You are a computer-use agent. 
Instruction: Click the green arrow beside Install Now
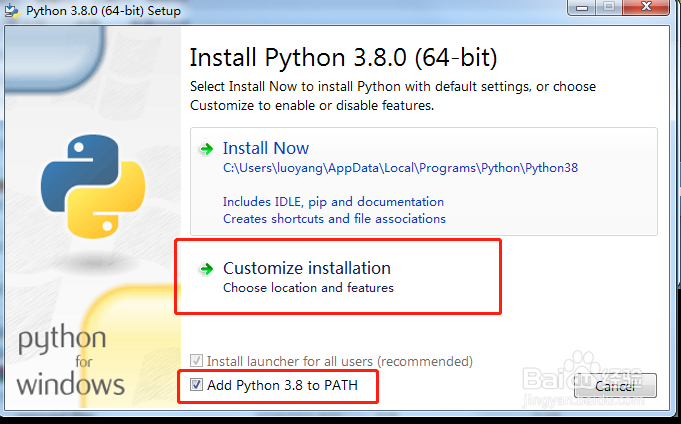[x=206, y=149]
